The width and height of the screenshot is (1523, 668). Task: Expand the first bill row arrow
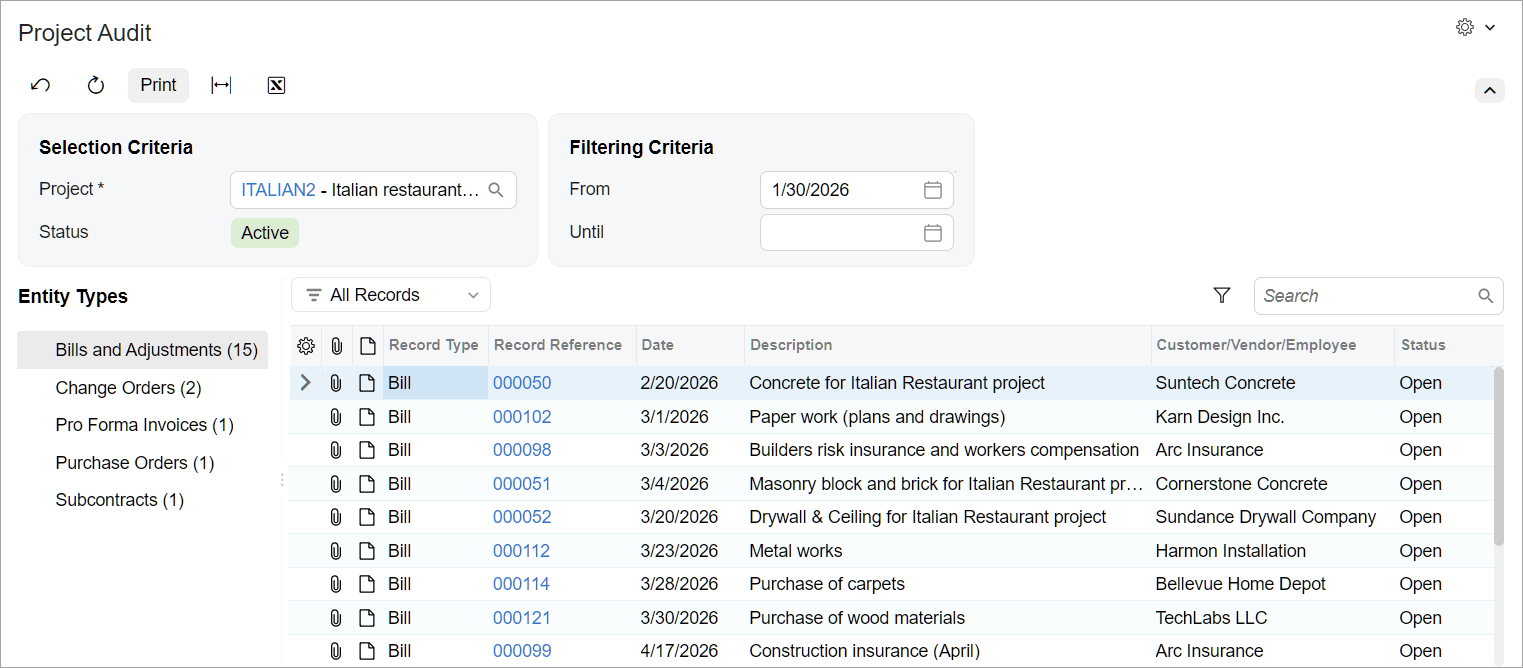click(306, 383)
